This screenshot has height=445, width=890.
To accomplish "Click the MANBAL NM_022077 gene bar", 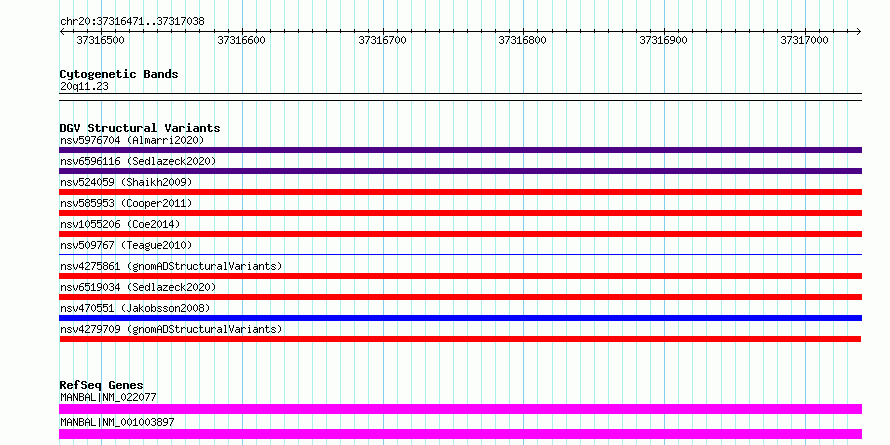I will pyautogui.click(x=460, y=409).
